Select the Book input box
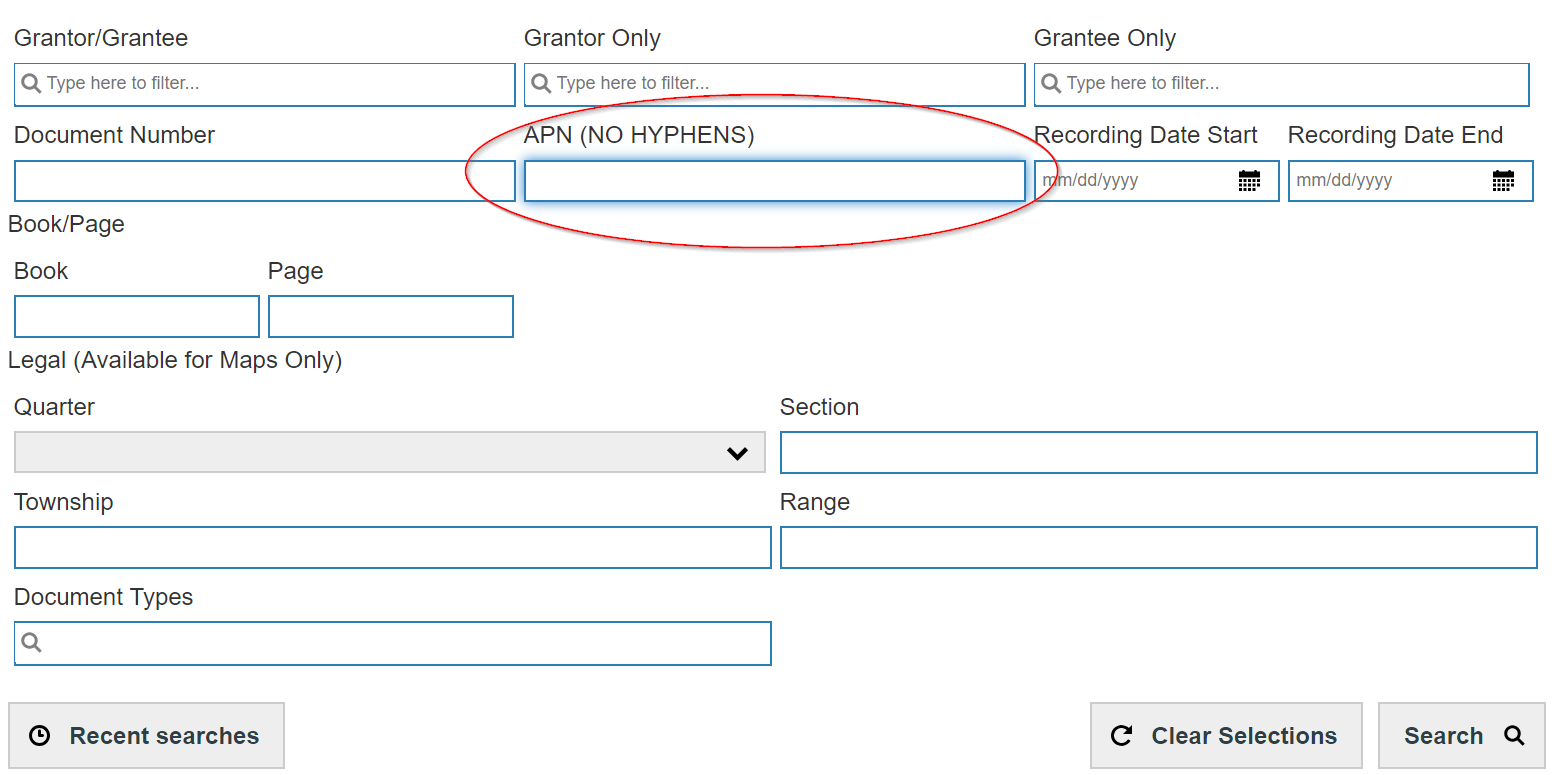Screen dimensions: 1559x775 pos(136,316)
